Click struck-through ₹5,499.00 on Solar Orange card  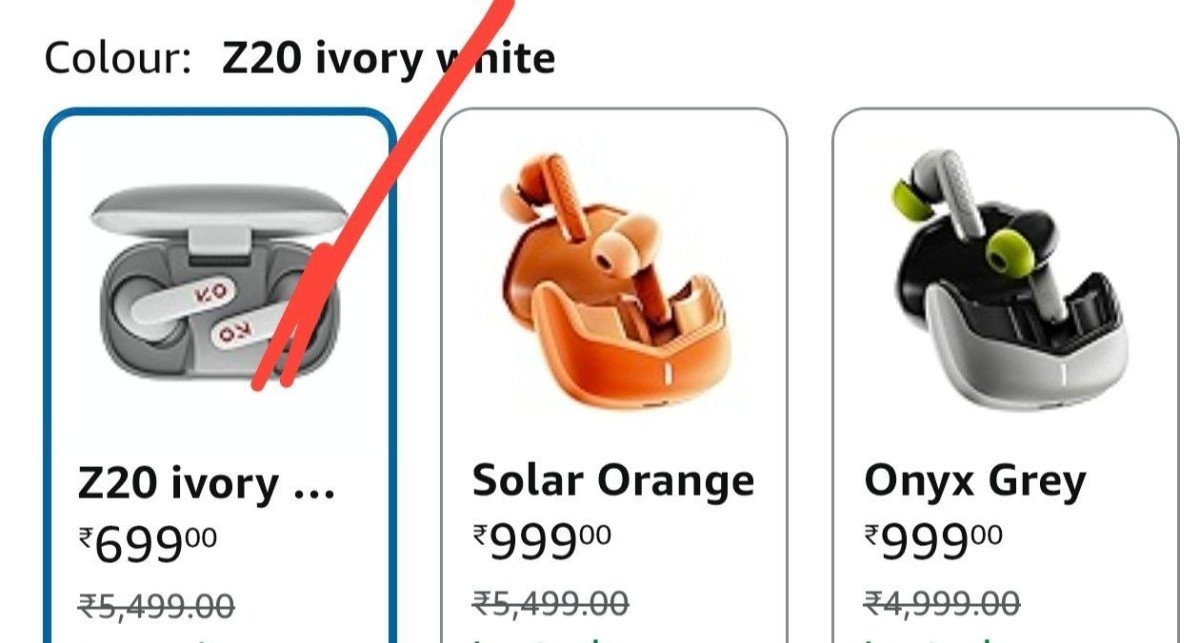550,604
